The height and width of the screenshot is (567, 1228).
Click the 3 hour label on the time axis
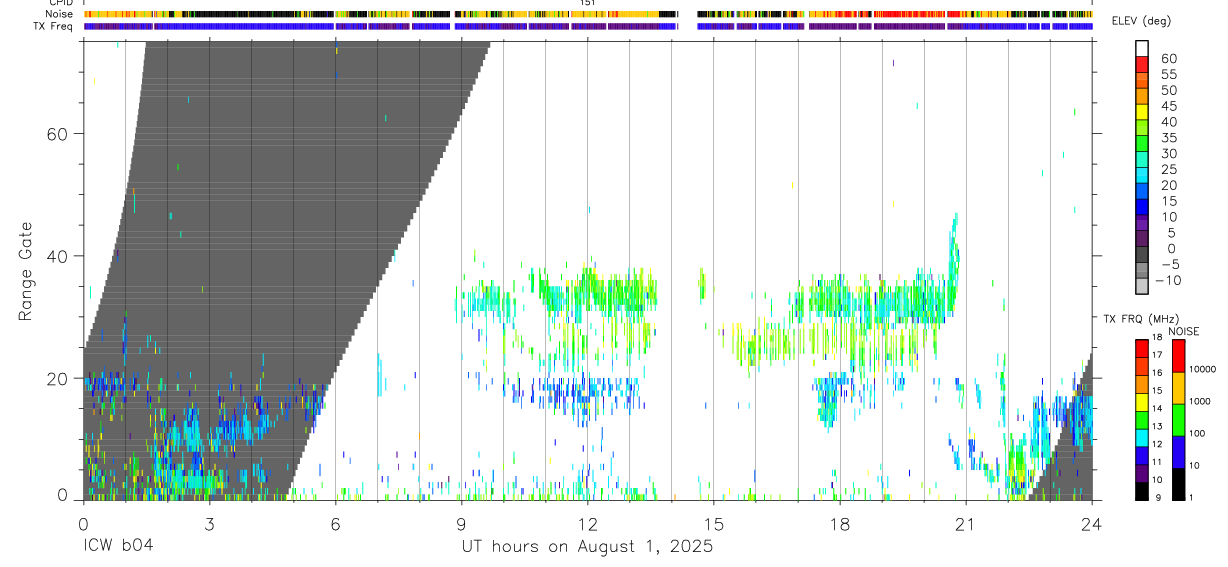tap(209, 523)
